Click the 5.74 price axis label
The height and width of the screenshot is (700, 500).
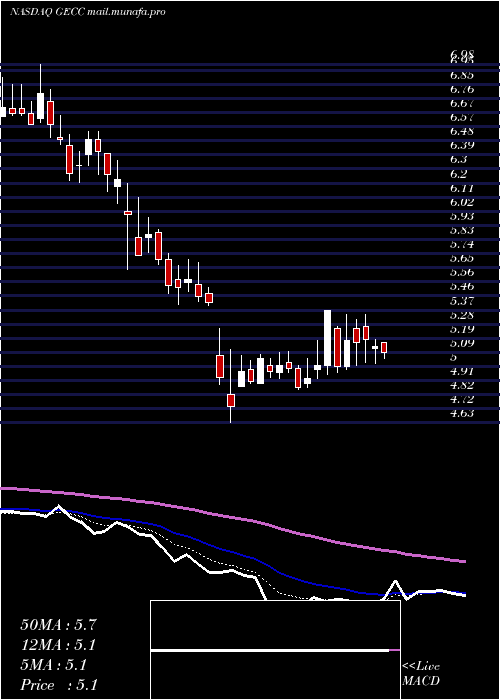tap(462, 244)
